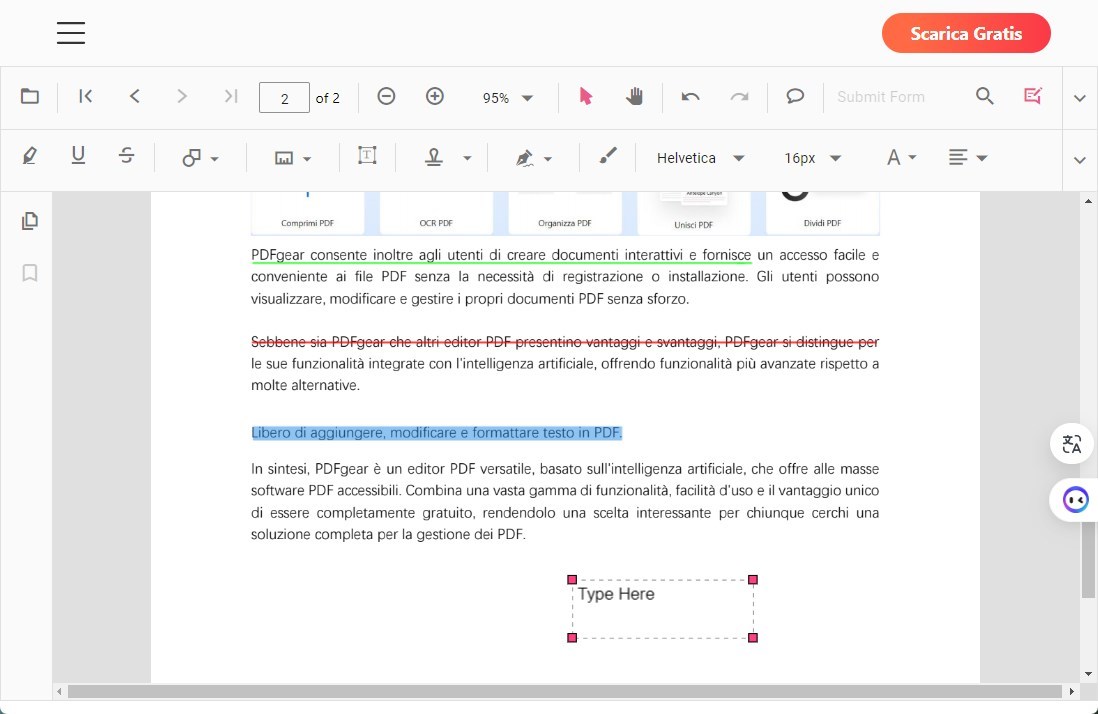This screenshot has height=714, width=1098.
Task: Open a PDF file from folder icon
Action: (x=29, y=95)
